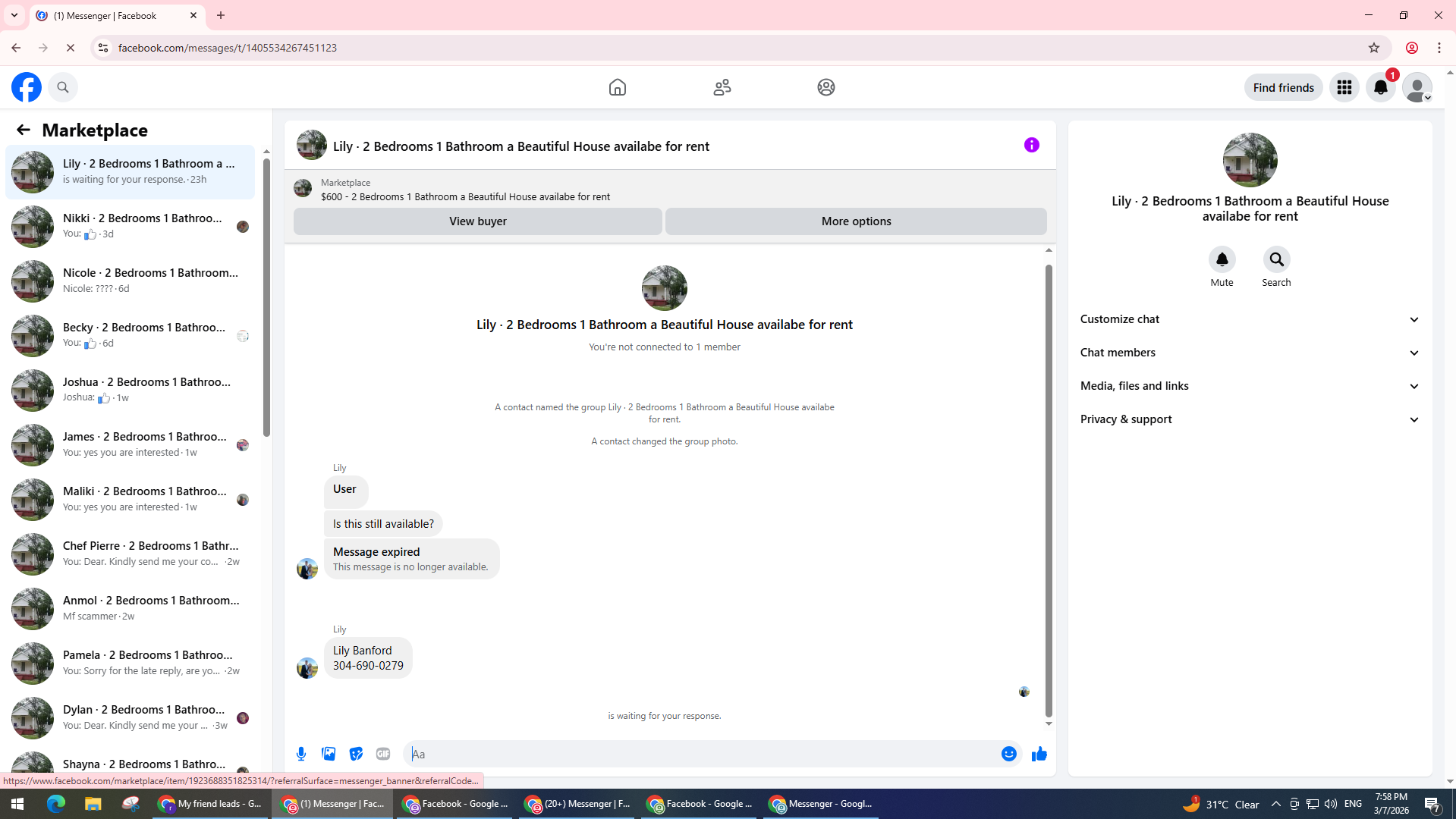Open Chrome profile icon
Screen dimensions: 1456x819
[x=1412, y=48]
